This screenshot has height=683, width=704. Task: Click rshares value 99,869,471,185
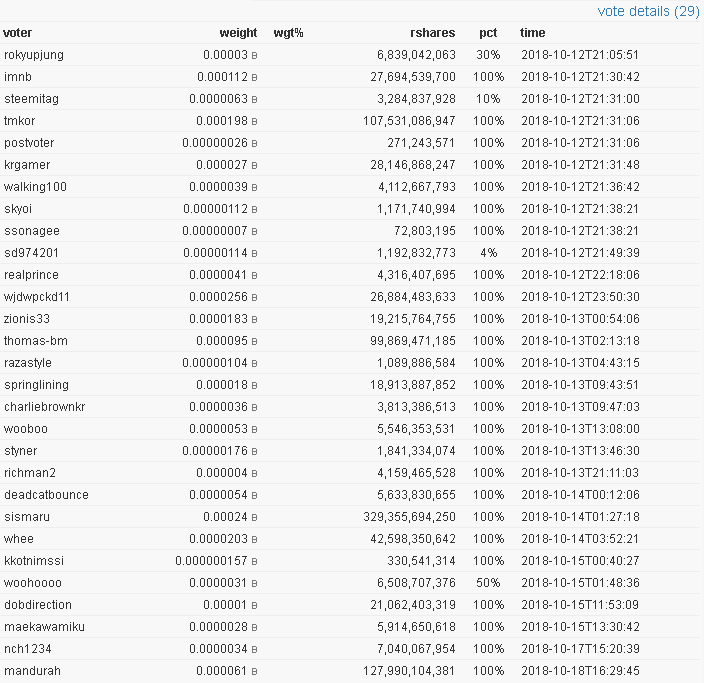[x=413, y=341]
